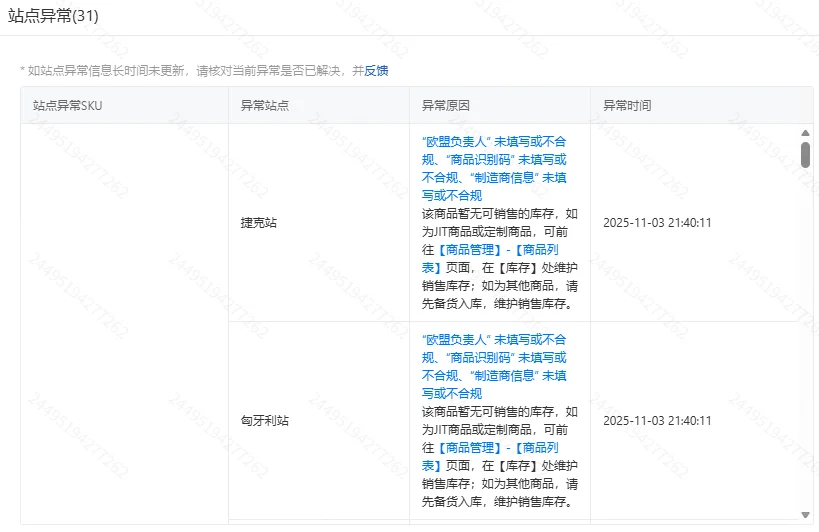This screenshot has height=532, width=819.
Task: Click the 异常时间 column header
Action: coord(627,105)
